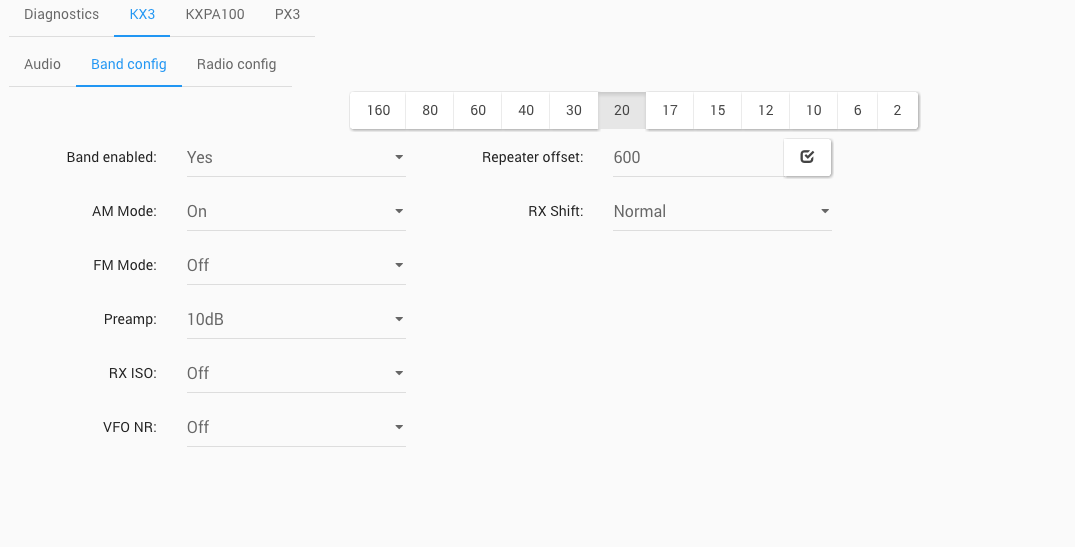
Task: Expand the RX Shift dropdown showing Normal
Action: point(722,212)
